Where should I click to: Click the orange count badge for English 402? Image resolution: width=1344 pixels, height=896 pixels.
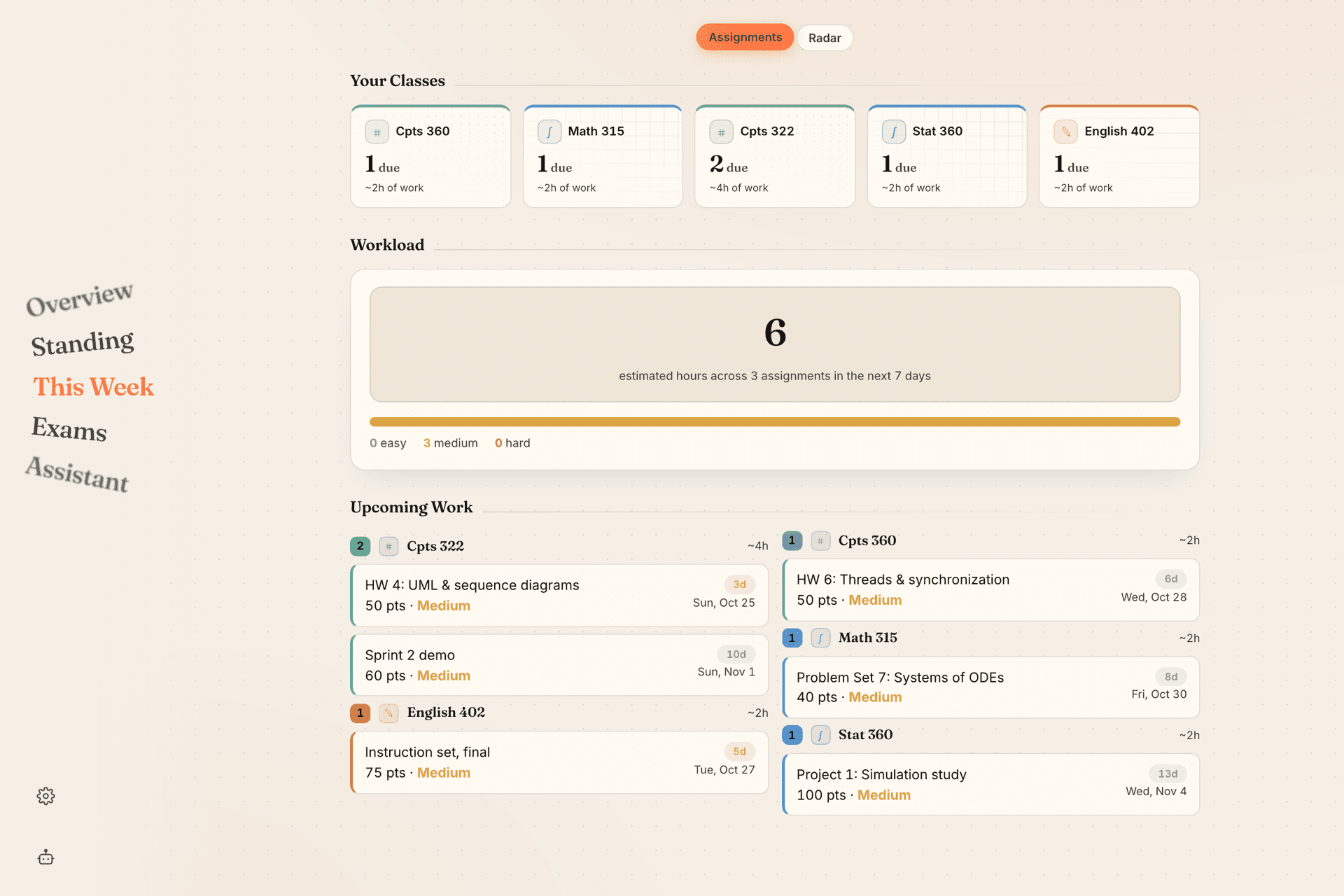[x=360, y=713]
